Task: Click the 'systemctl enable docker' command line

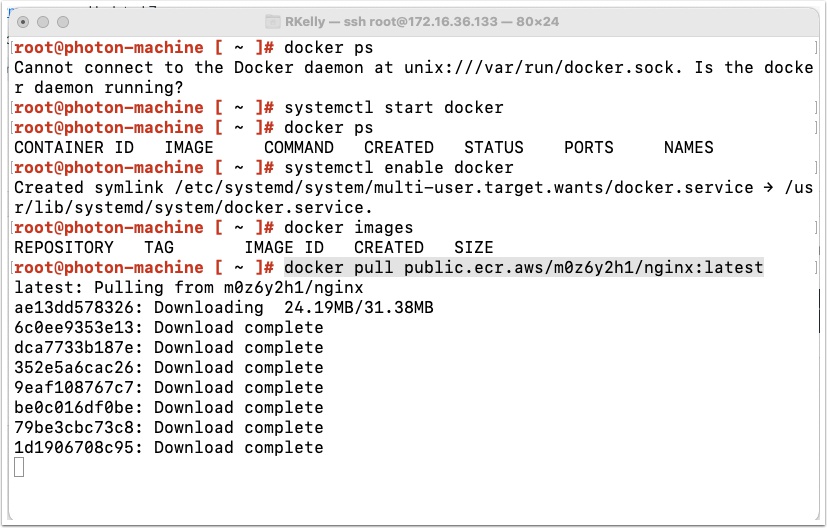Action: coord(399,168)
